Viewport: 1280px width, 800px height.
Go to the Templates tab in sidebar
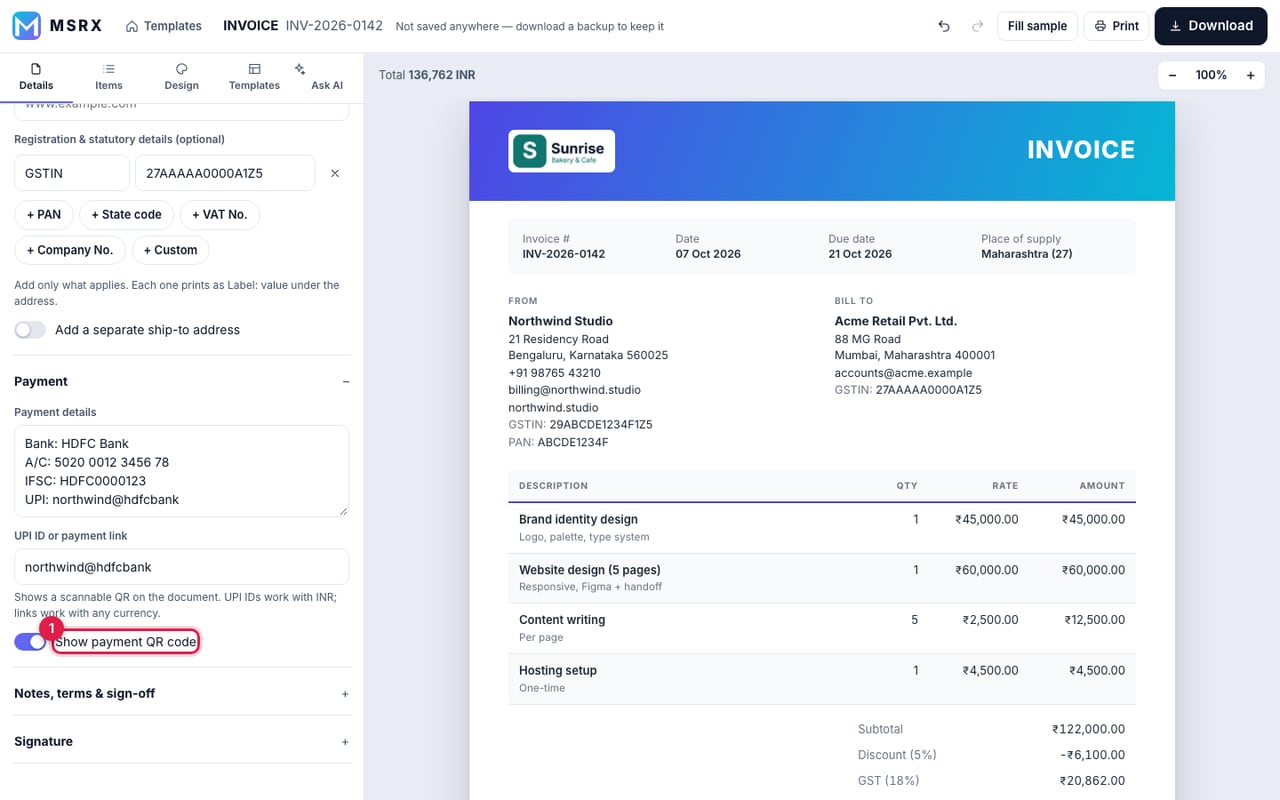254,77
